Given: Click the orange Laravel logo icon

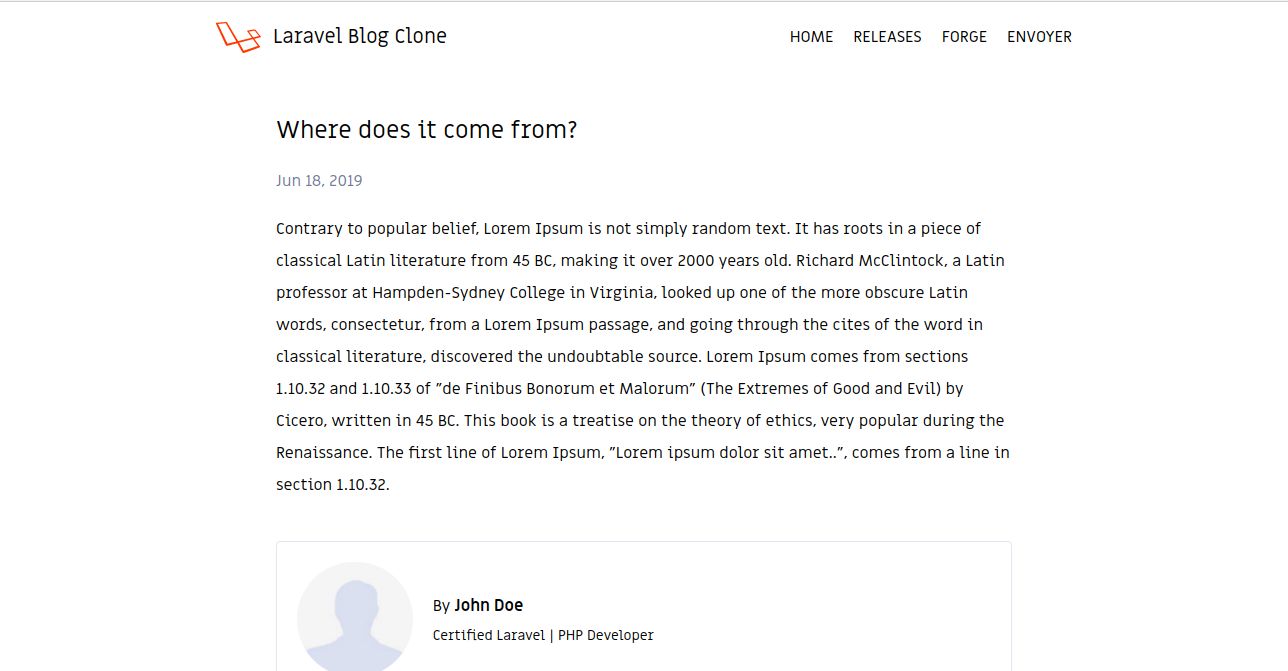Looking at the screenshot, I should click(x=238, y=37).
